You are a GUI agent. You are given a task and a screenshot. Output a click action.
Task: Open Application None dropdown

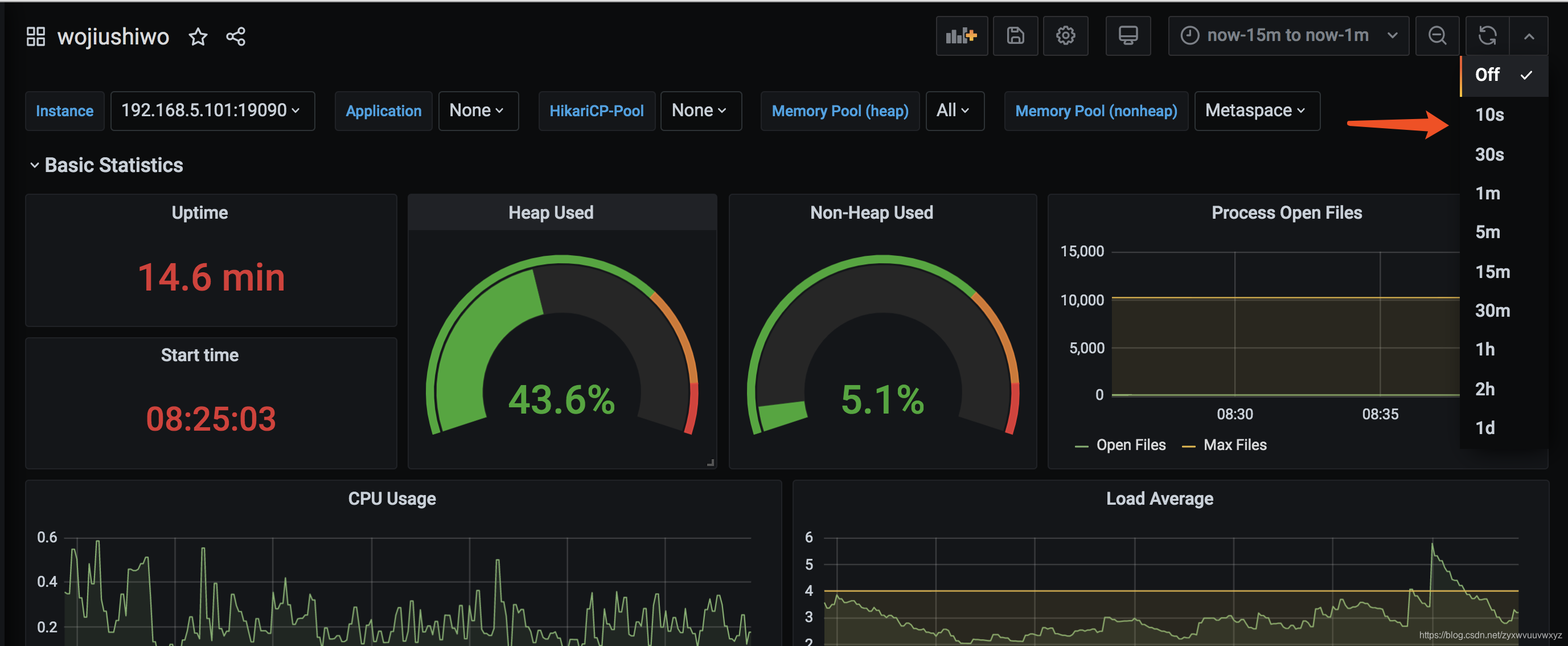pos(478,111)
